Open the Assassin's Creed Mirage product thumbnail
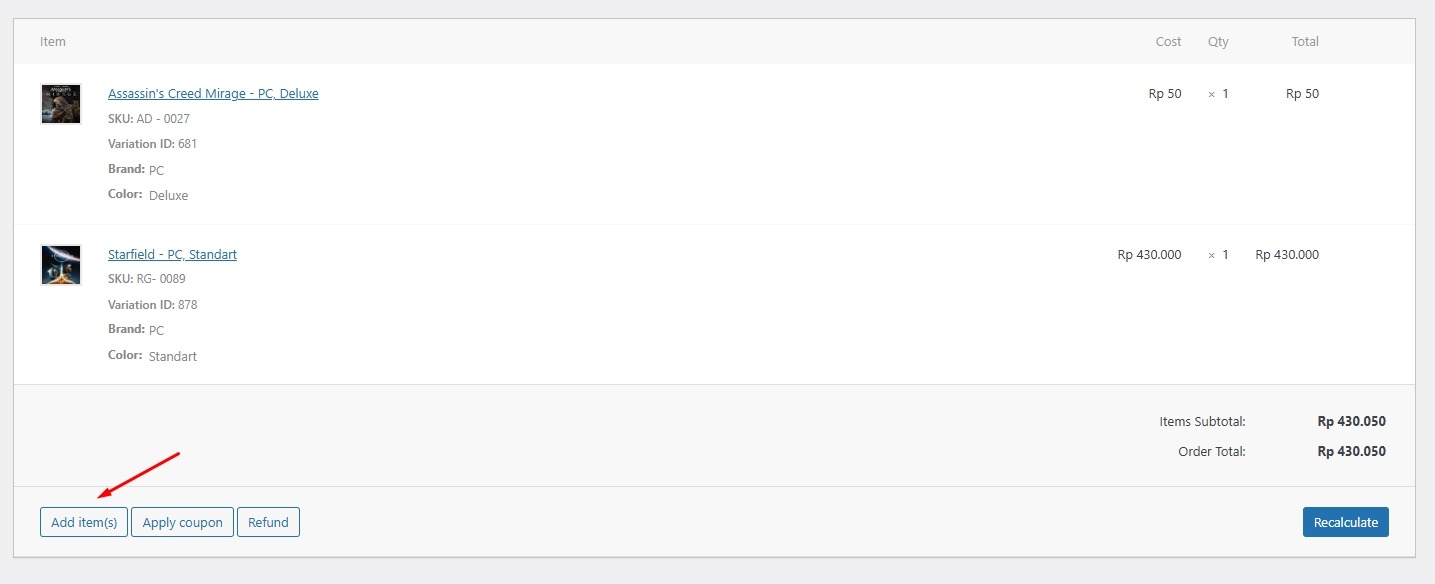Image resolution: width=1435 pixels, height=584 pixels. pyautogui.click(x=61, y=104)
